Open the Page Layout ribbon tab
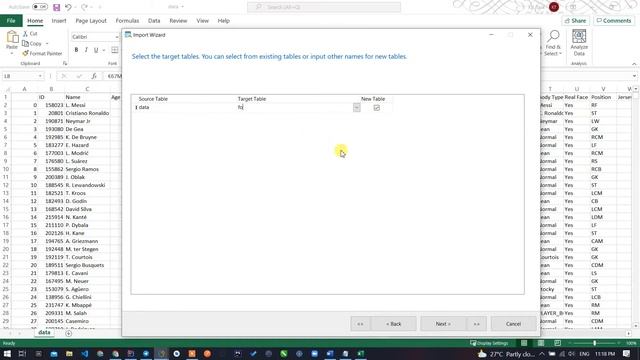Screen dimensions: 640x360 click(x=91, y=20)
